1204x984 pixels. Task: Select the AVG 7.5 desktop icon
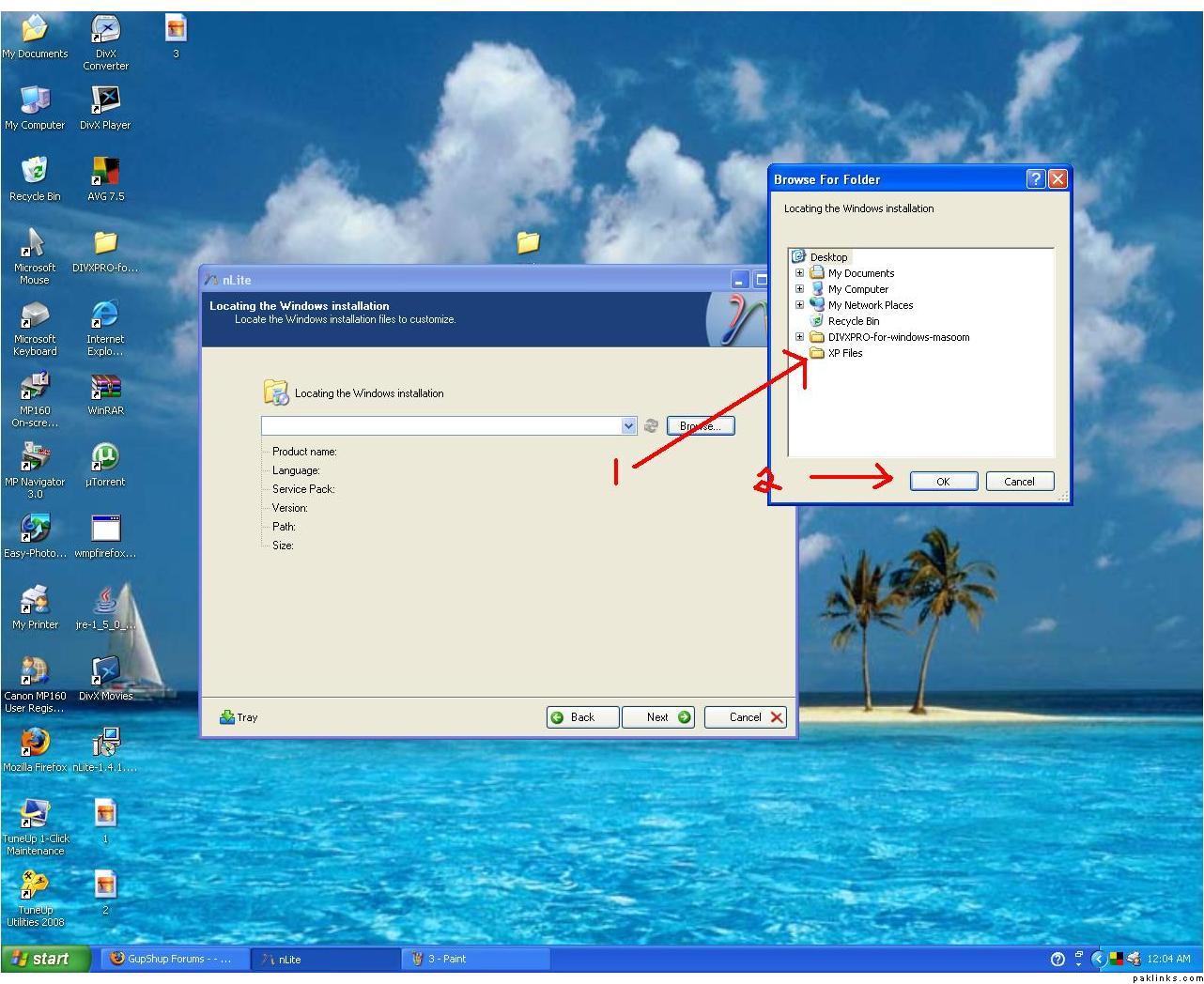click(x=104, y=172)
